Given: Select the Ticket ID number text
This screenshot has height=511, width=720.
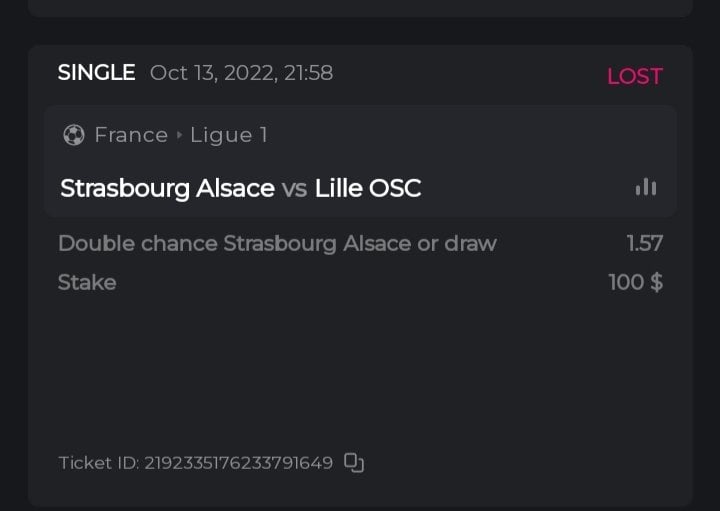Looking at the screenshot, I should (238, 463).
